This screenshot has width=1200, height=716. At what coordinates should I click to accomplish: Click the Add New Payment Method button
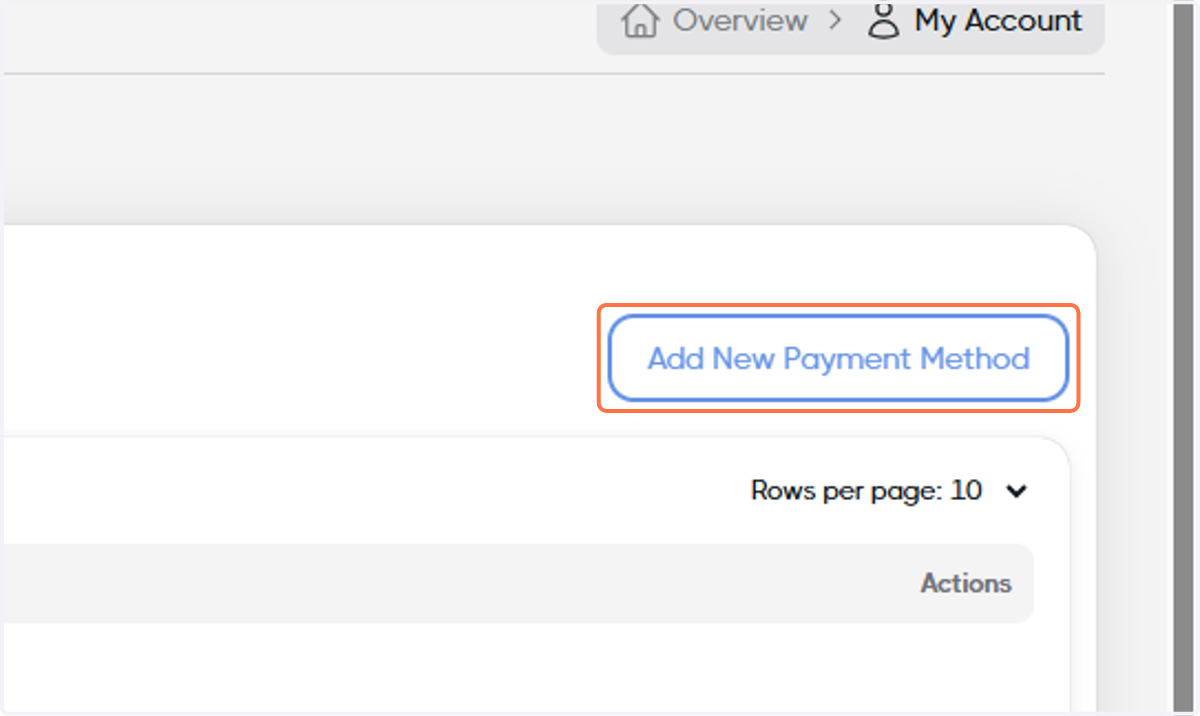pyautogui.click(x=838, y=358)
